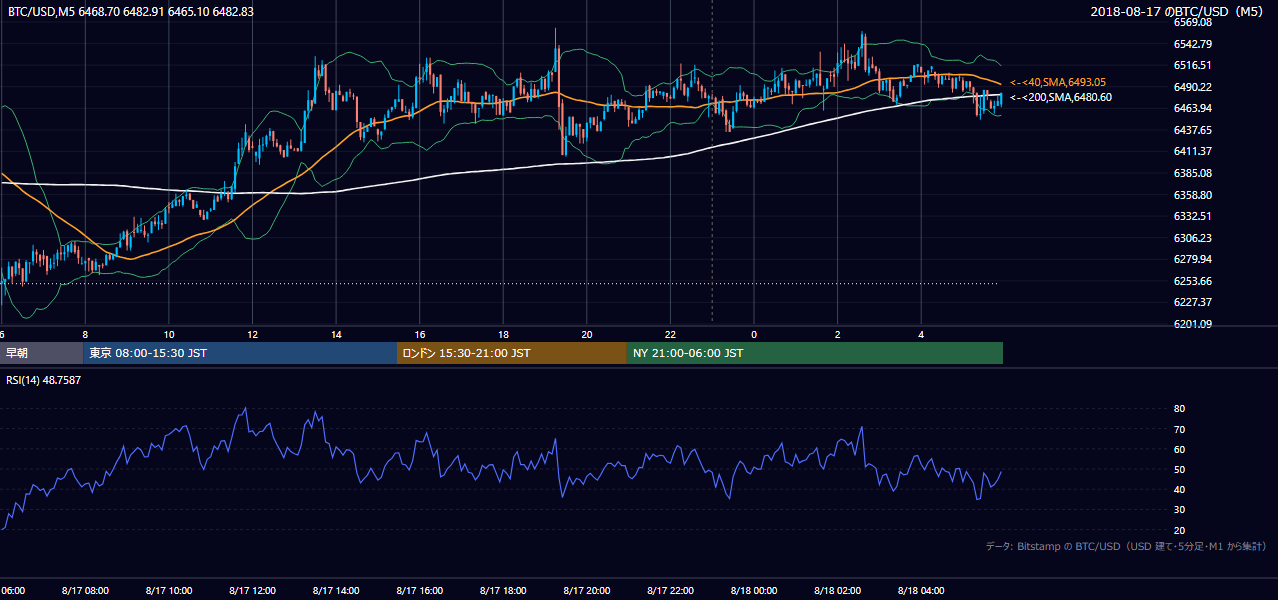Click price axis value 6358.80
This screenshot has width=1278, height=600.
[x=1192, y=195]
